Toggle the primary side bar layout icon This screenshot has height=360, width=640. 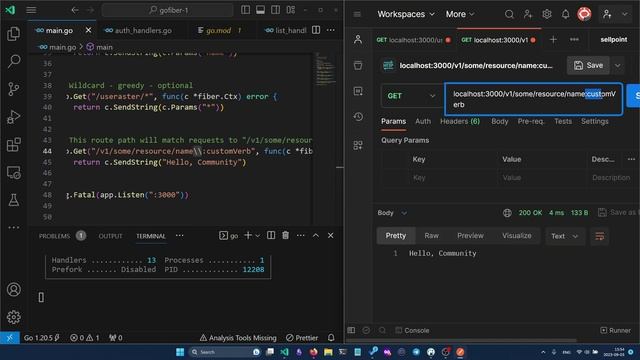click(245, 10)
